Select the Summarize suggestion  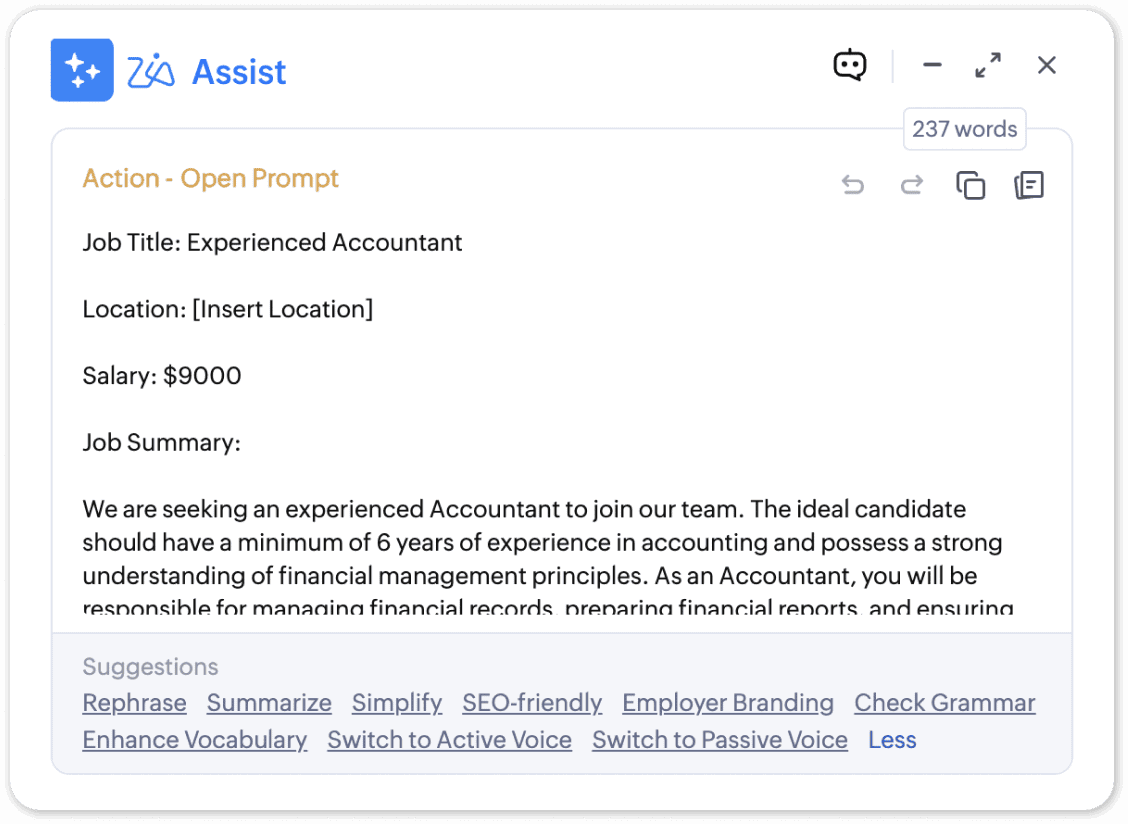(x=269, y=703)
